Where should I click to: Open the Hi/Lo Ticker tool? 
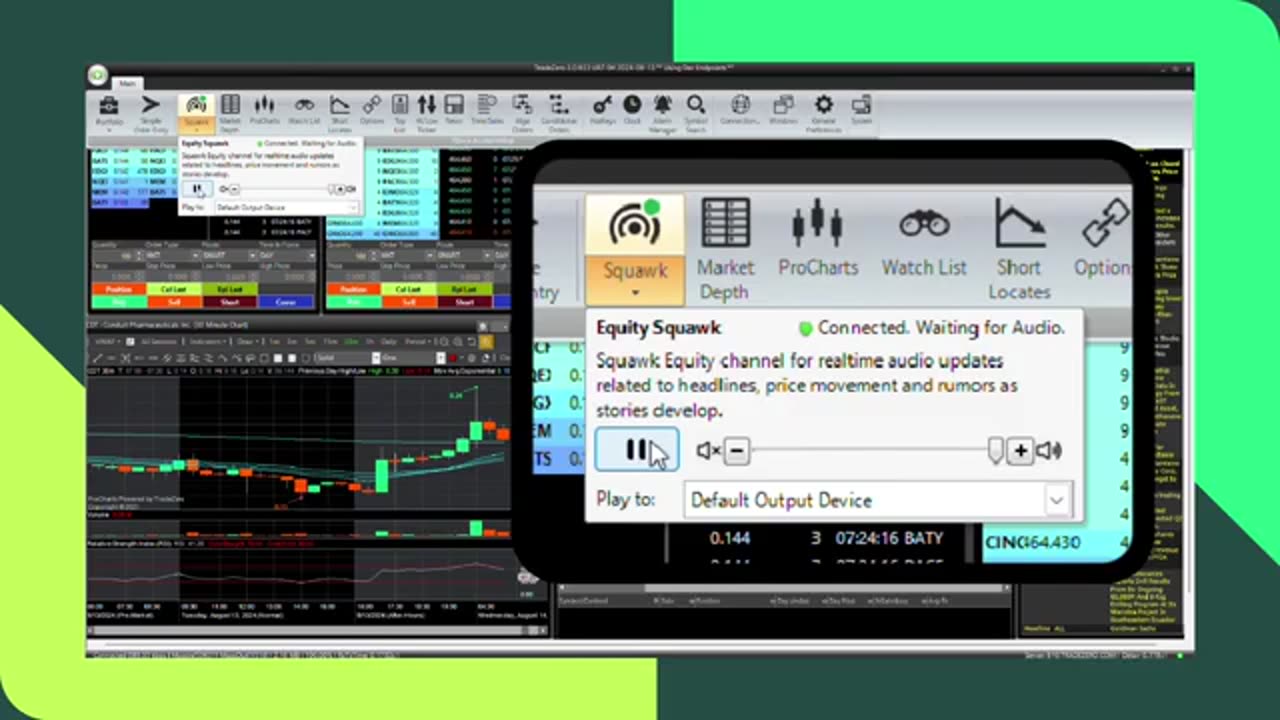pos(427,113)
